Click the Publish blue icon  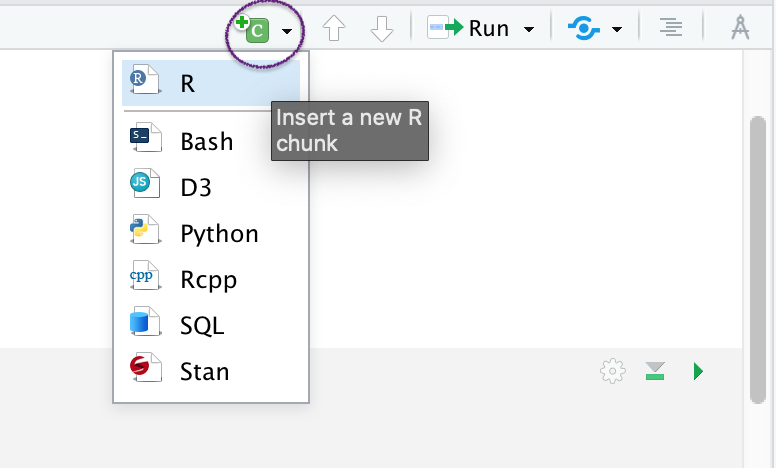click(583, 29)
